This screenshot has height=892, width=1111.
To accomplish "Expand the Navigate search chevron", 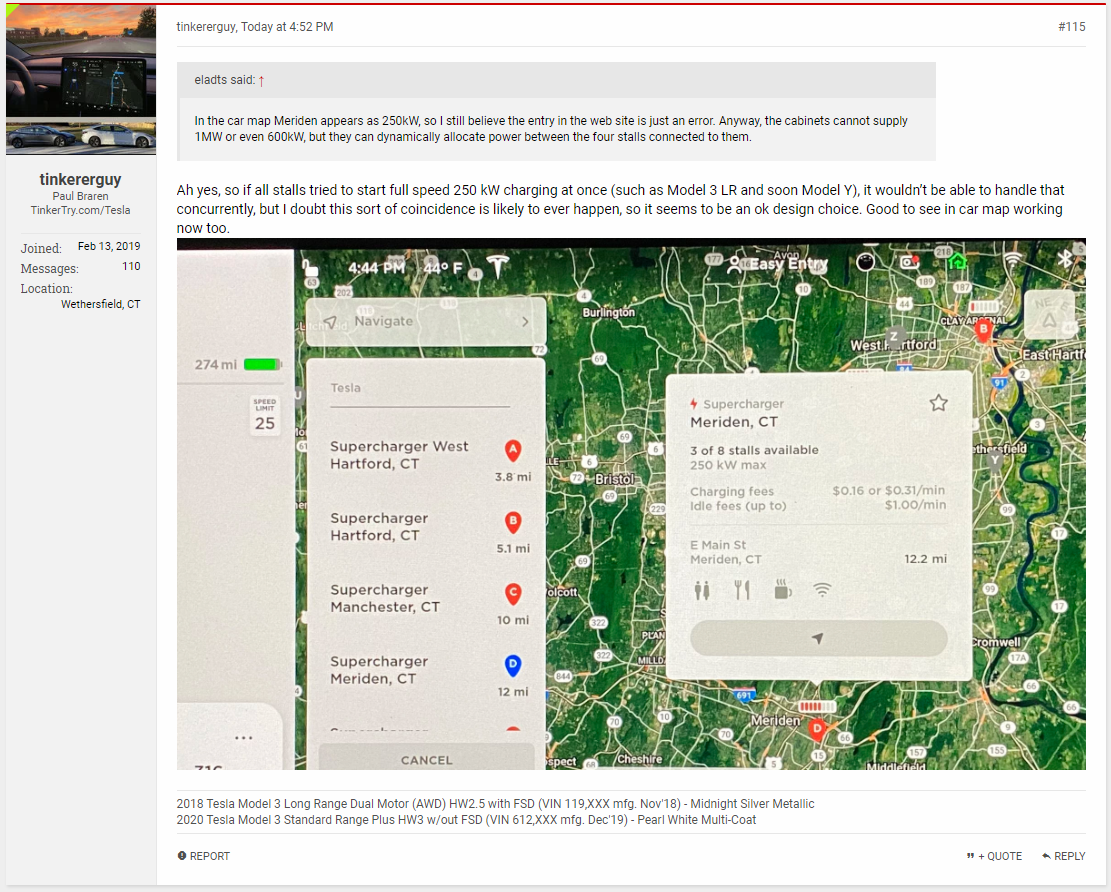I will (525, 322).
